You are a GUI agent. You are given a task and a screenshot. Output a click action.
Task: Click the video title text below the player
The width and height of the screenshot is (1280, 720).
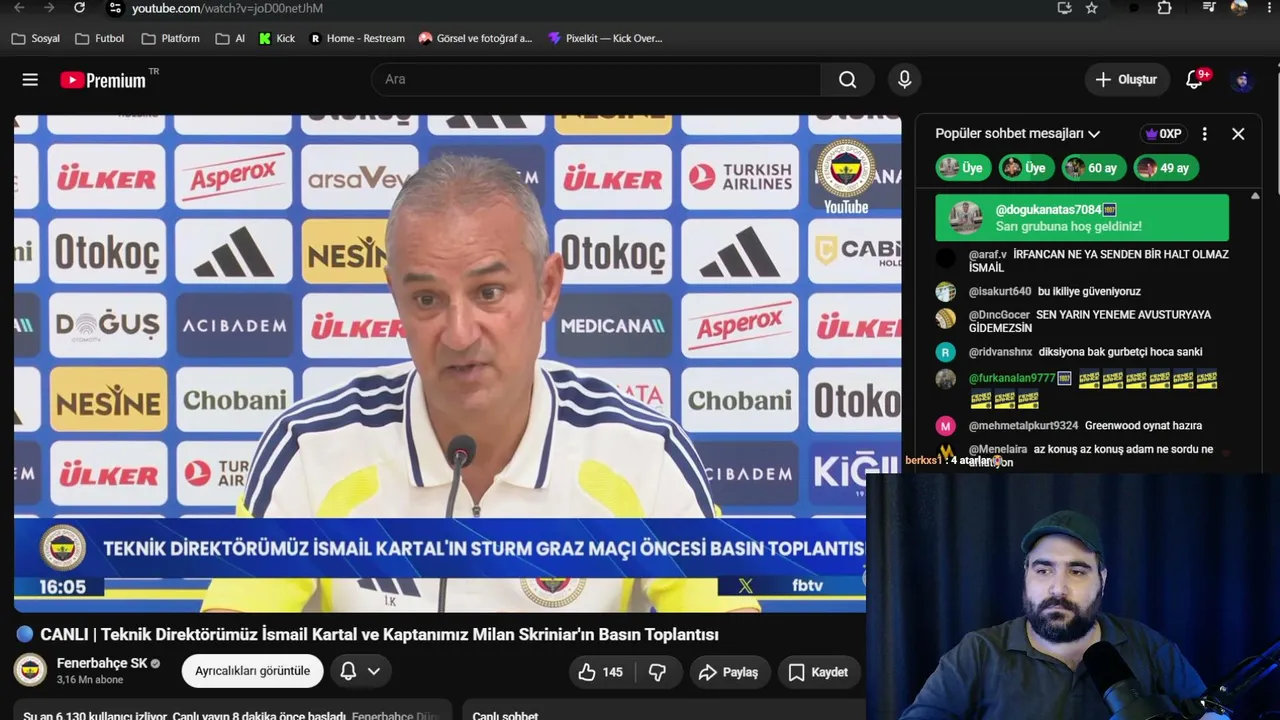tap(379, 635)
